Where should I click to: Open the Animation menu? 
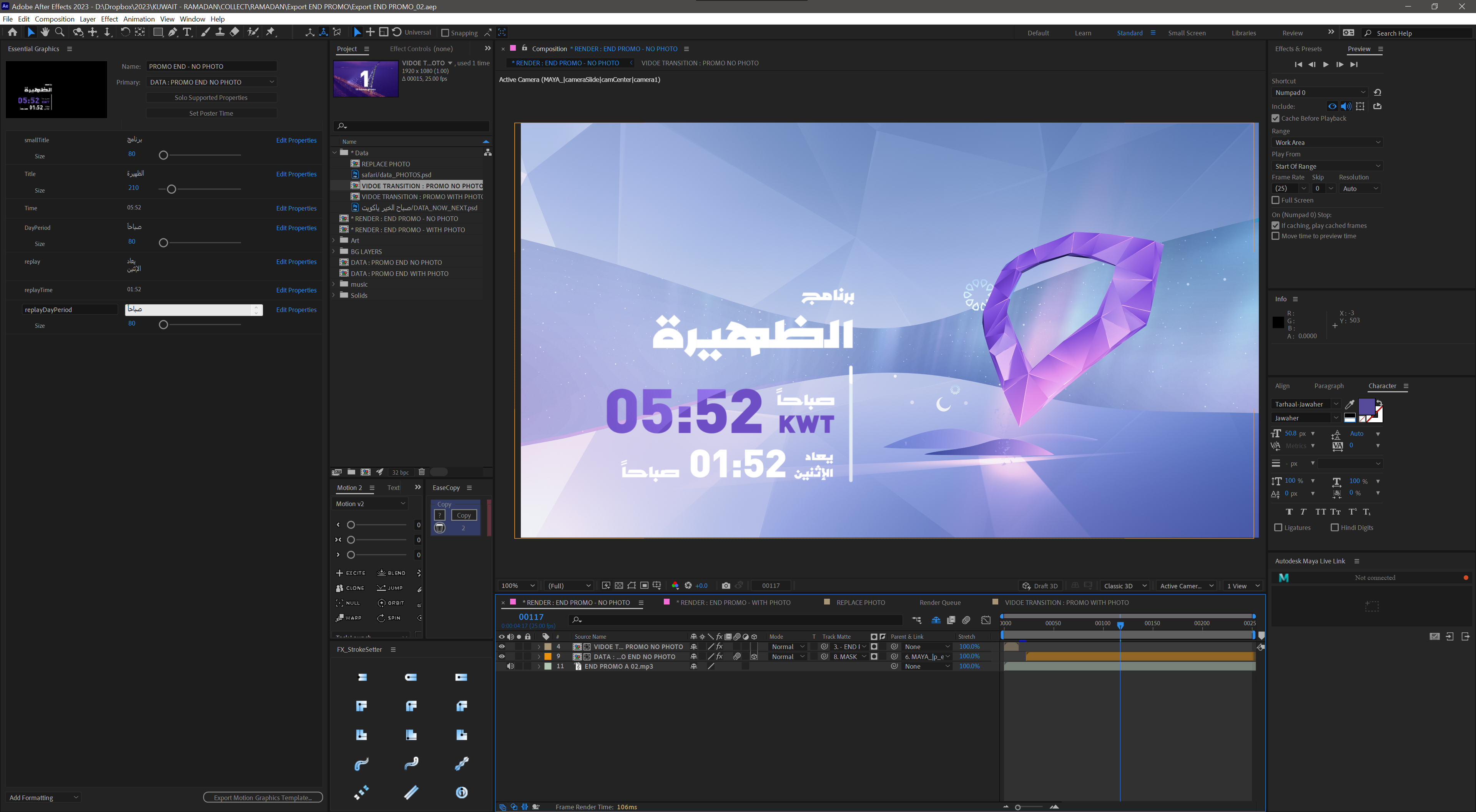click(139, 19)
